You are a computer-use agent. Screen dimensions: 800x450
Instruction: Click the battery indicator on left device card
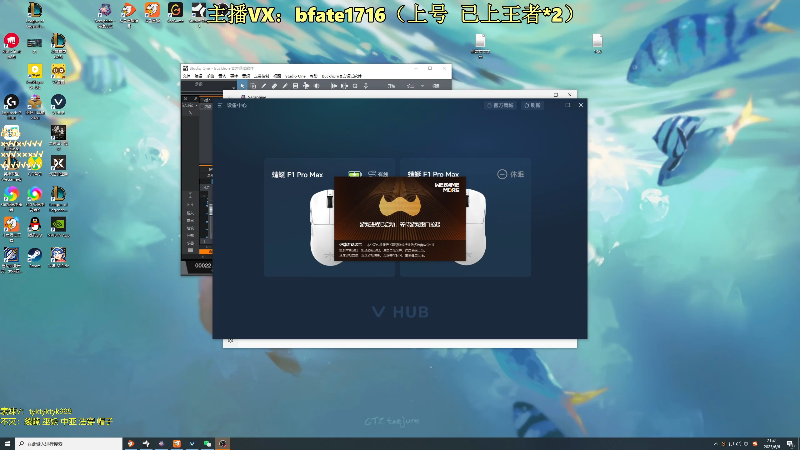[355, 174]
